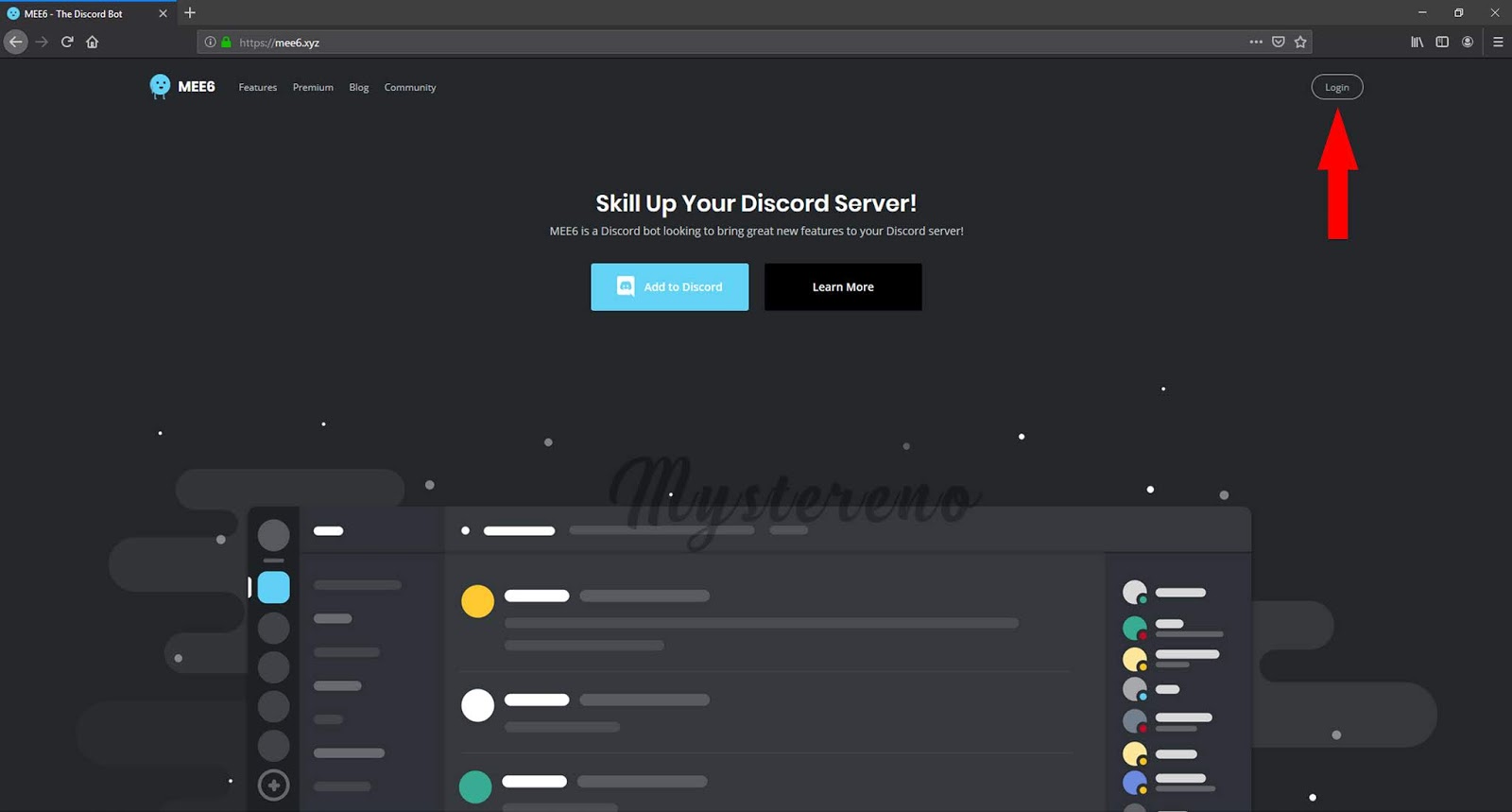Open page actions three-dot menu
Screen dimensions: 1512x812
click(1256, 42)
